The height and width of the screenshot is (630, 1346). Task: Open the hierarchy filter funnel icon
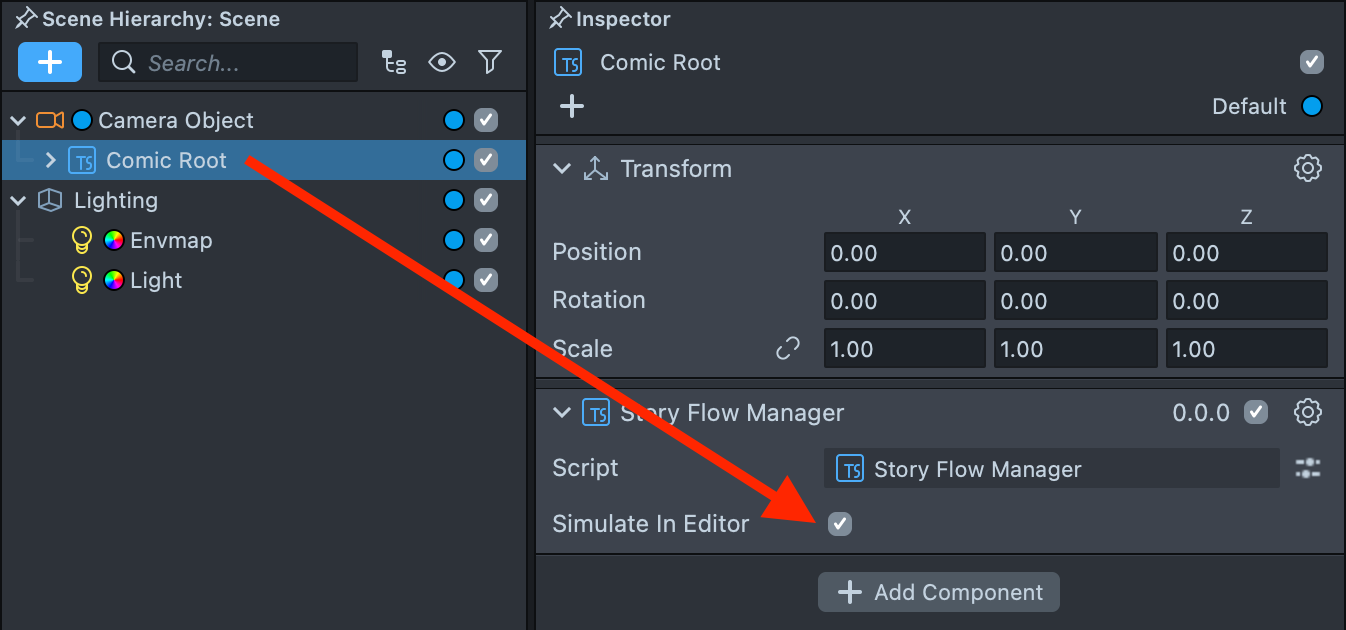tap(490, 63)
